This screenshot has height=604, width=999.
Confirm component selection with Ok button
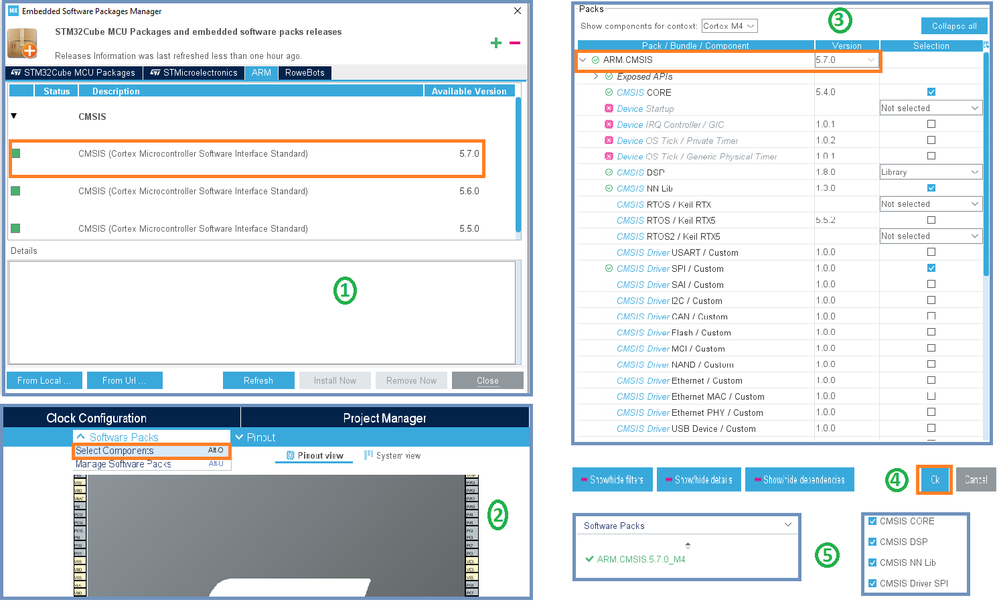tap(935, 480)
